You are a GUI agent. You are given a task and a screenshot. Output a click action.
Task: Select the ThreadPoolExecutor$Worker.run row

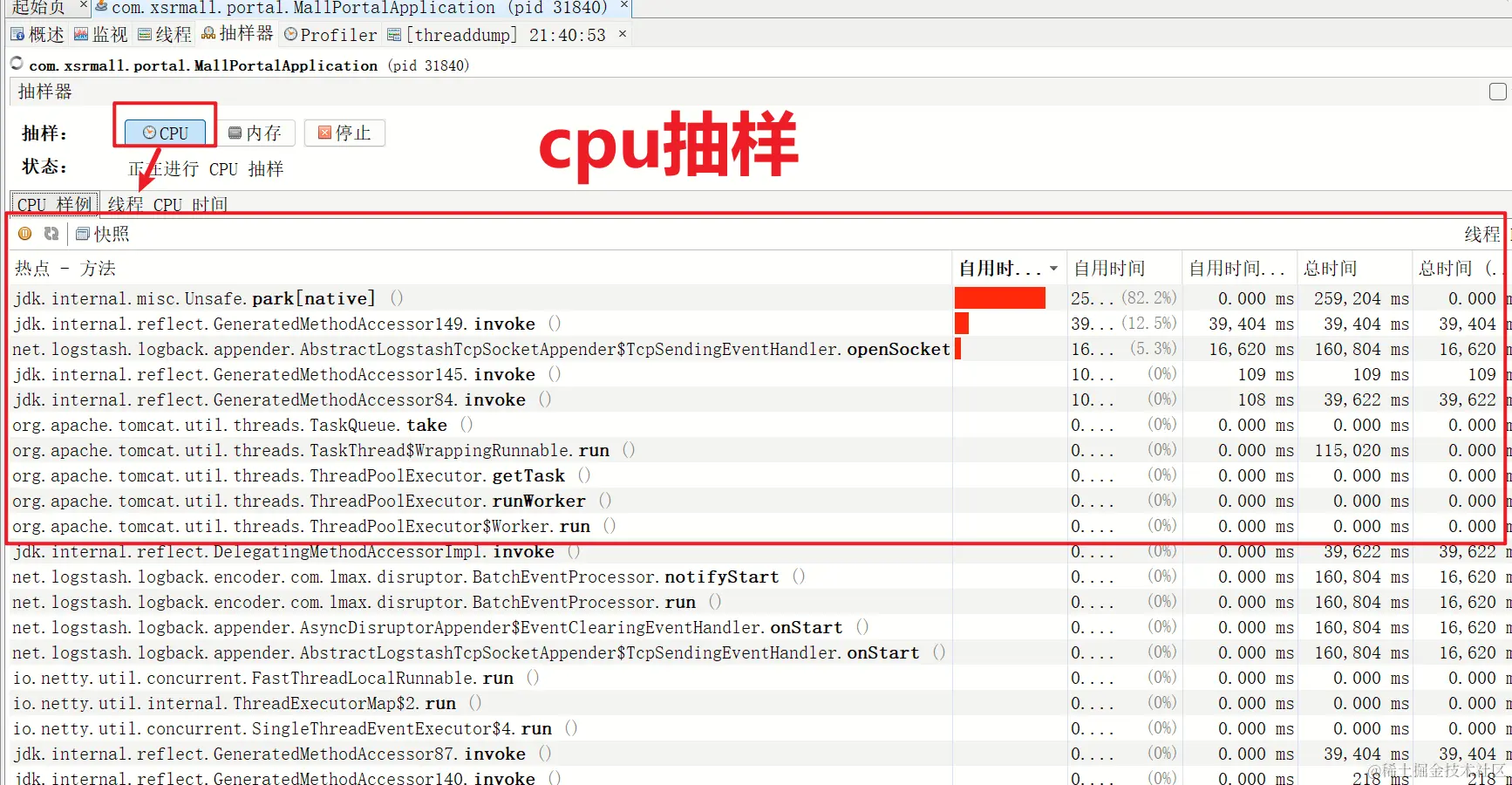[759, 526]
